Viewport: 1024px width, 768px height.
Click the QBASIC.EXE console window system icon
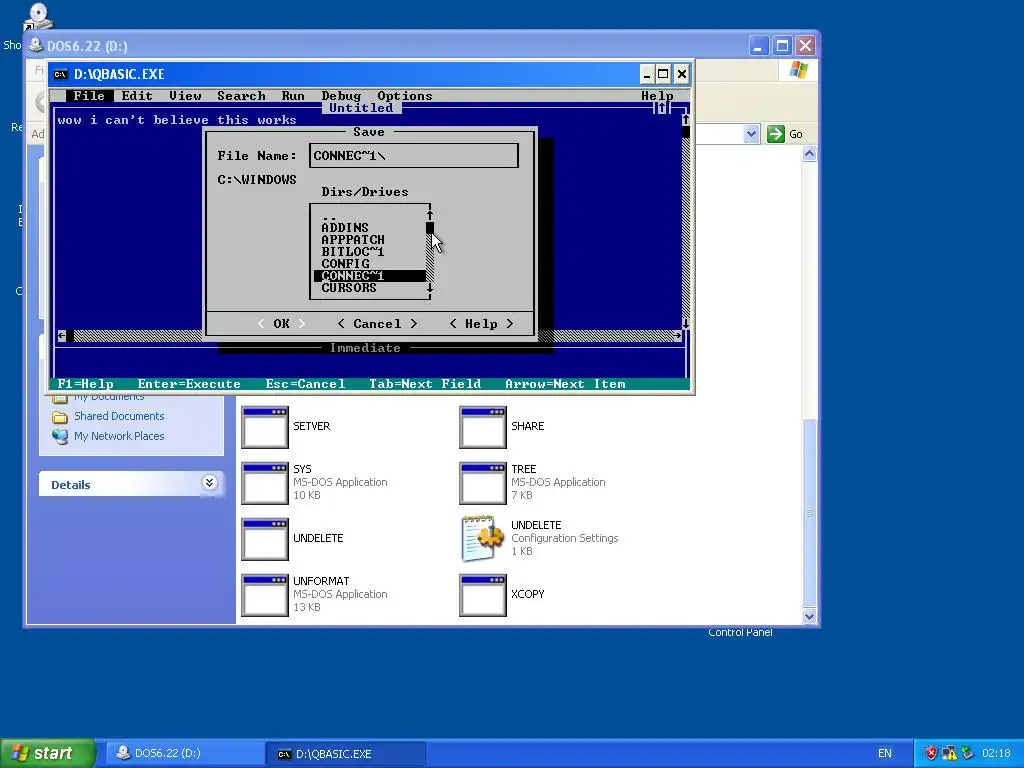60,74
